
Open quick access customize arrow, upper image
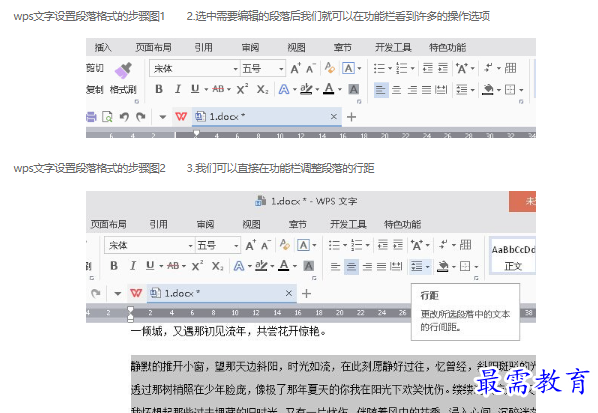(162, 117)
